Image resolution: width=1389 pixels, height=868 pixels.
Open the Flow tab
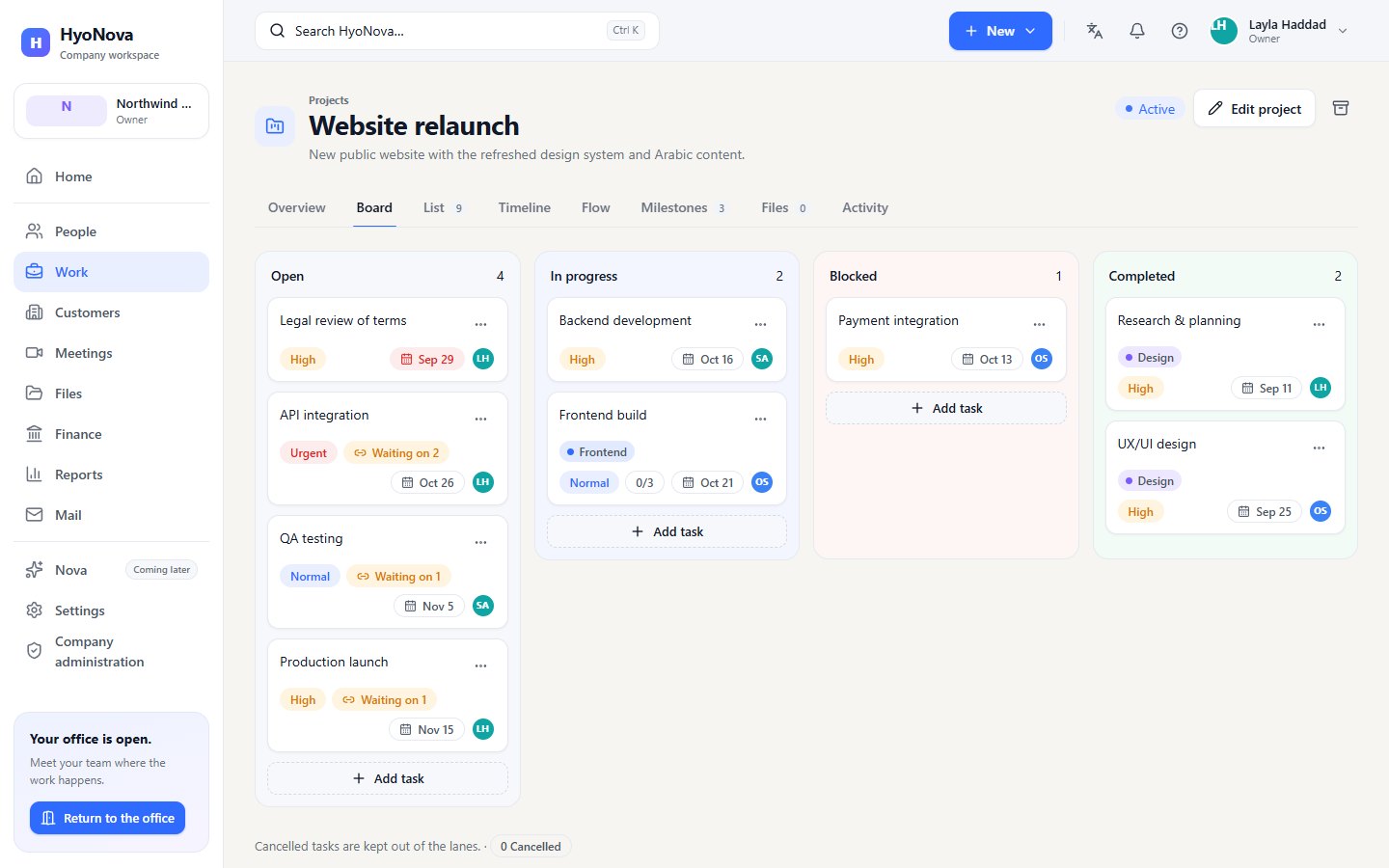[596, 207]
